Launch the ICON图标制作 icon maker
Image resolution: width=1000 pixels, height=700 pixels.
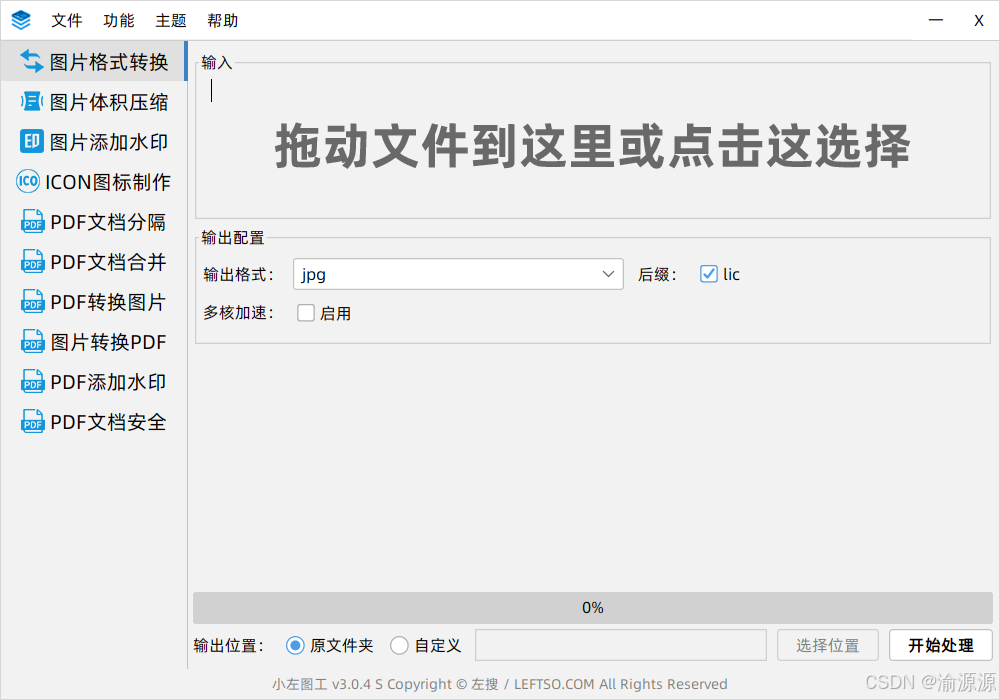pyautogui.click(x=93, y=181)
